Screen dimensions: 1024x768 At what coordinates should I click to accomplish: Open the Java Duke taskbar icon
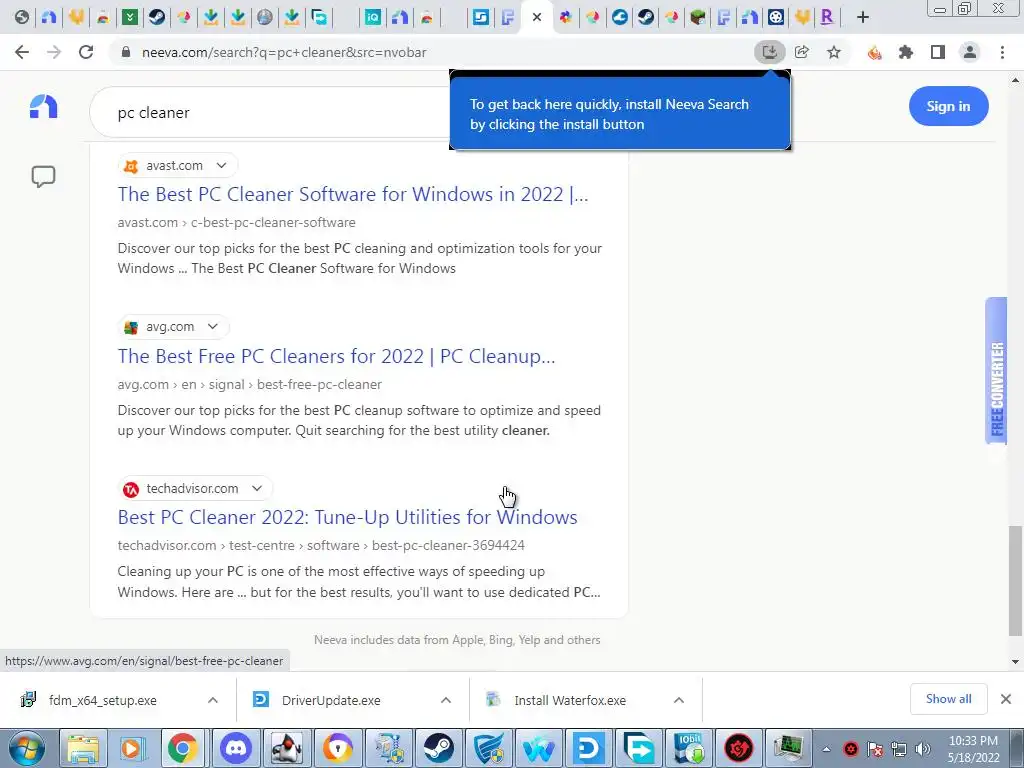pyautogui.click(x=286, y=748)
